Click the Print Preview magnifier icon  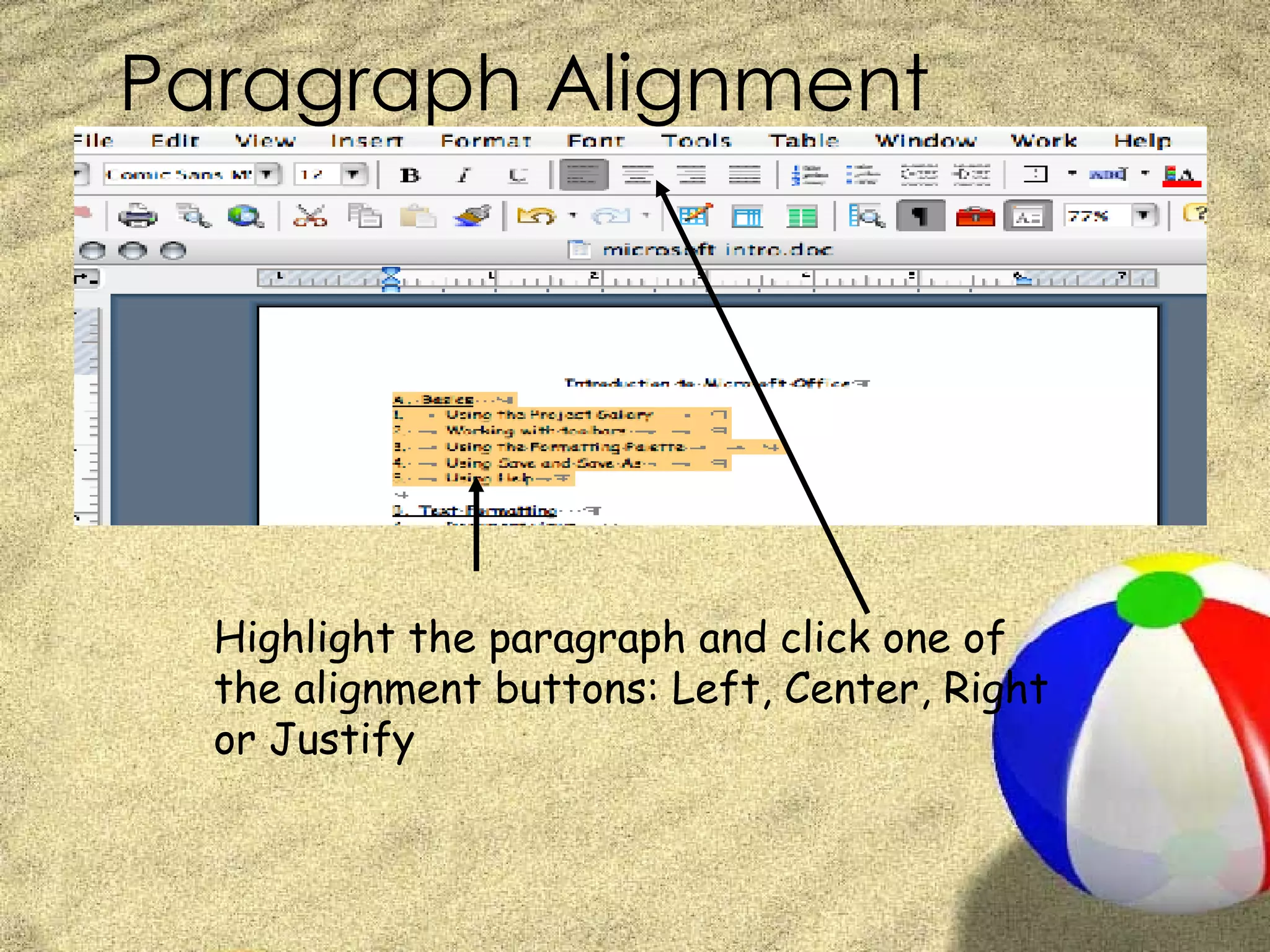[x=193, y=216]
